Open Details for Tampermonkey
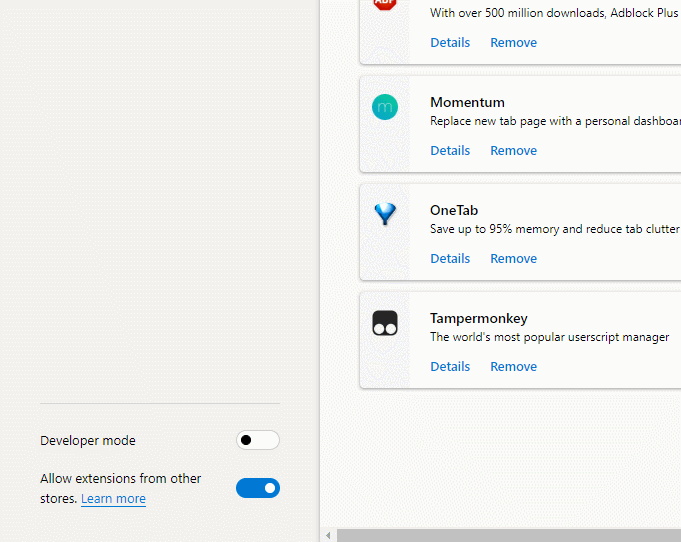This screenshot has height=542, width=681. 450,367
